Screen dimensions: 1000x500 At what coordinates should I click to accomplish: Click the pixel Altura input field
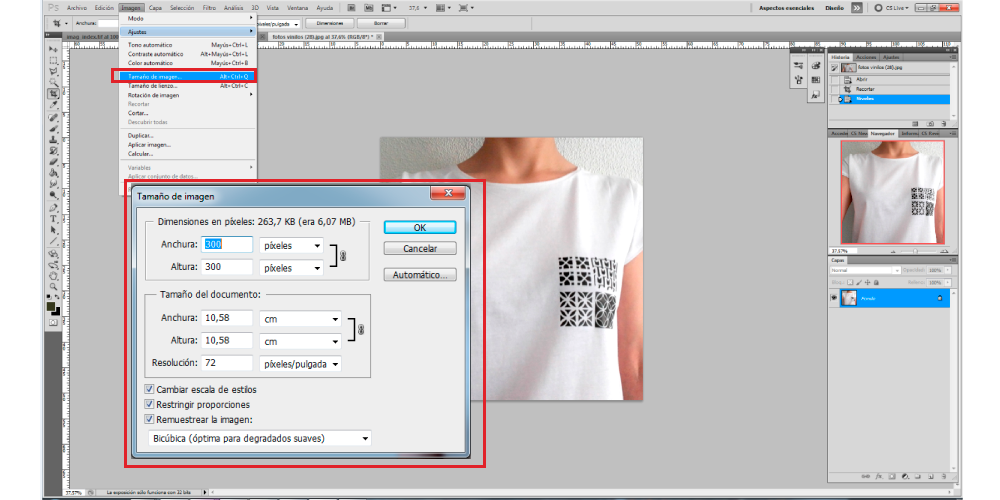tap(228, 268)
